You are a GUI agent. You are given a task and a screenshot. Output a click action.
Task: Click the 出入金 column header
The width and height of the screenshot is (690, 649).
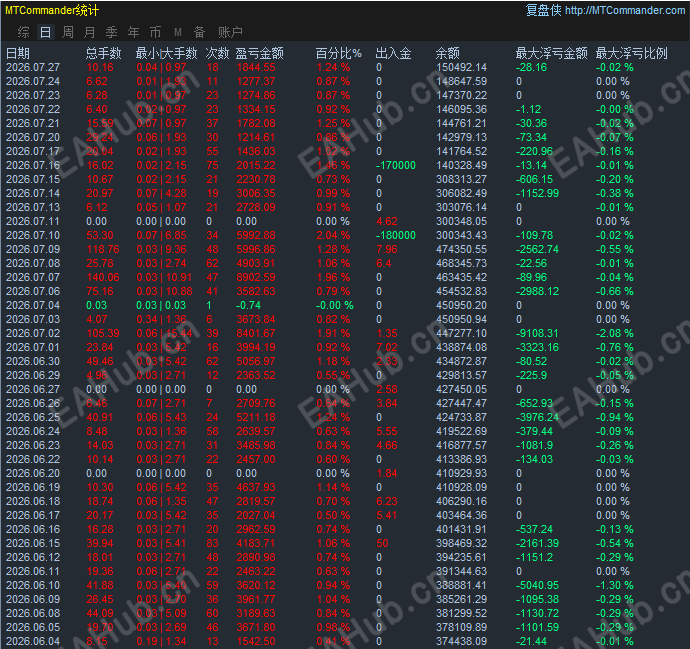393,53
